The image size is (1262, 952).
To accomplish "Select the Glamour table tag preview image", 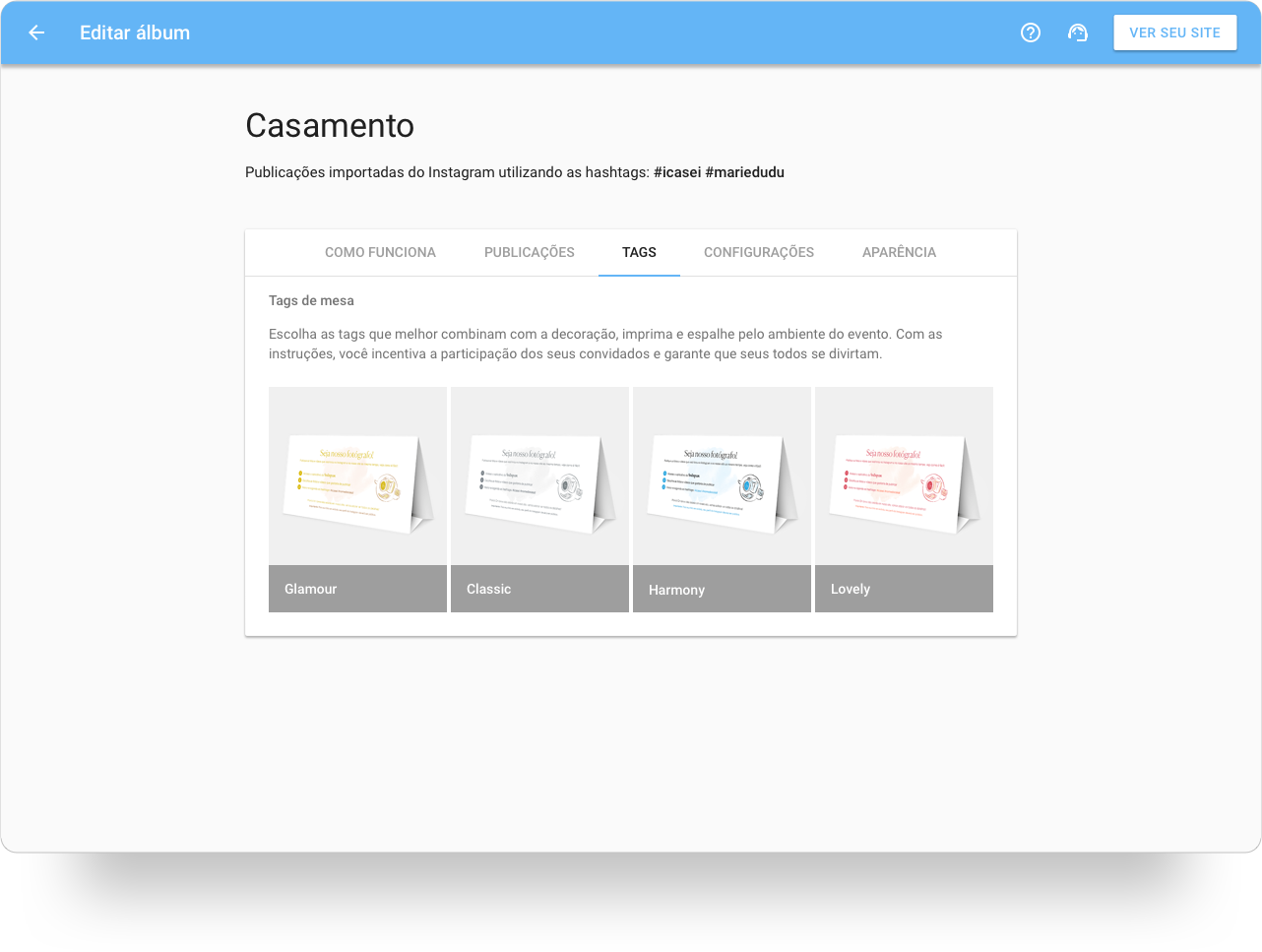I will [x=357, y=476].
